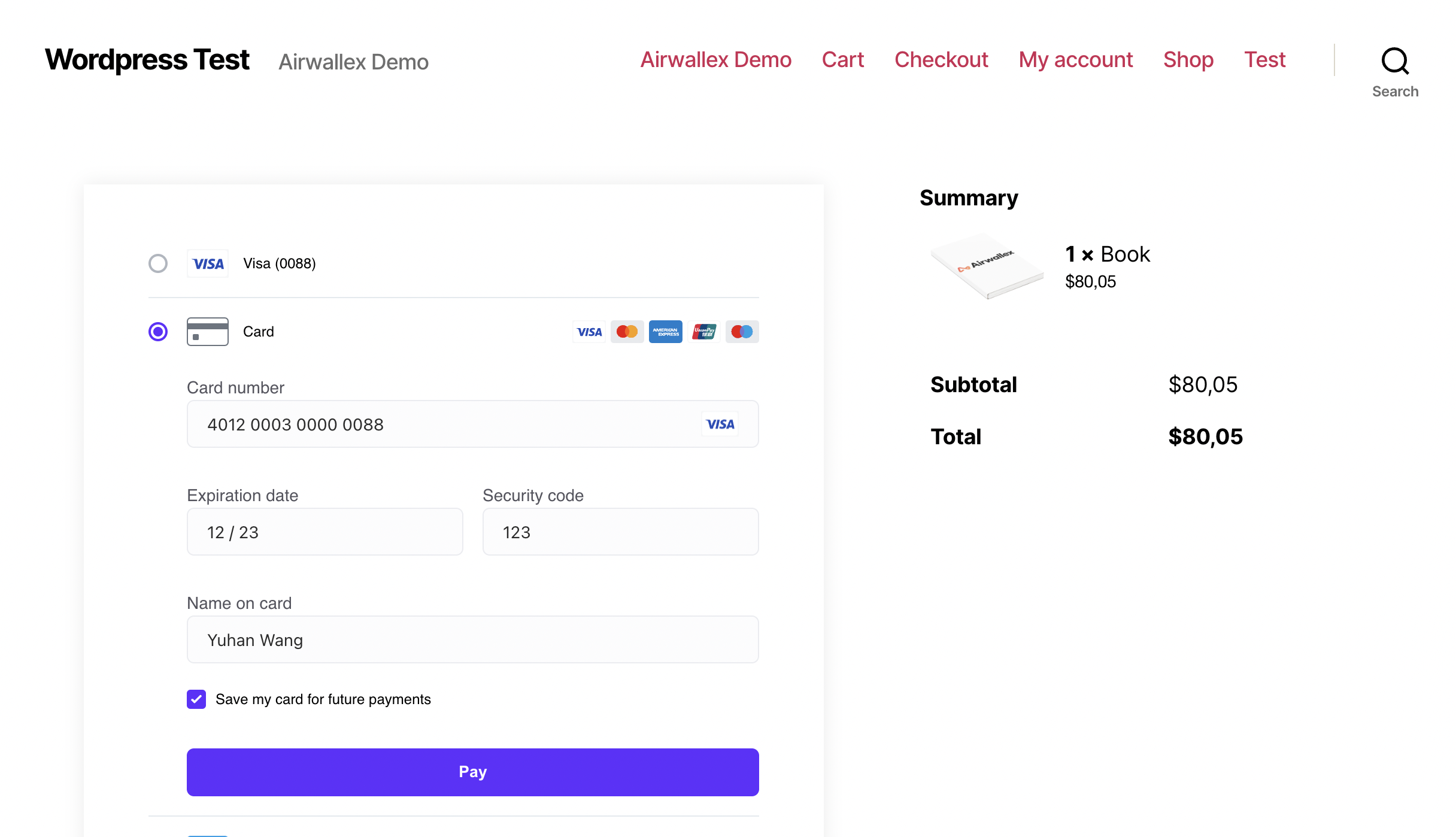
Task: Click the Name on card input field
Action: [x=419, y=639]
